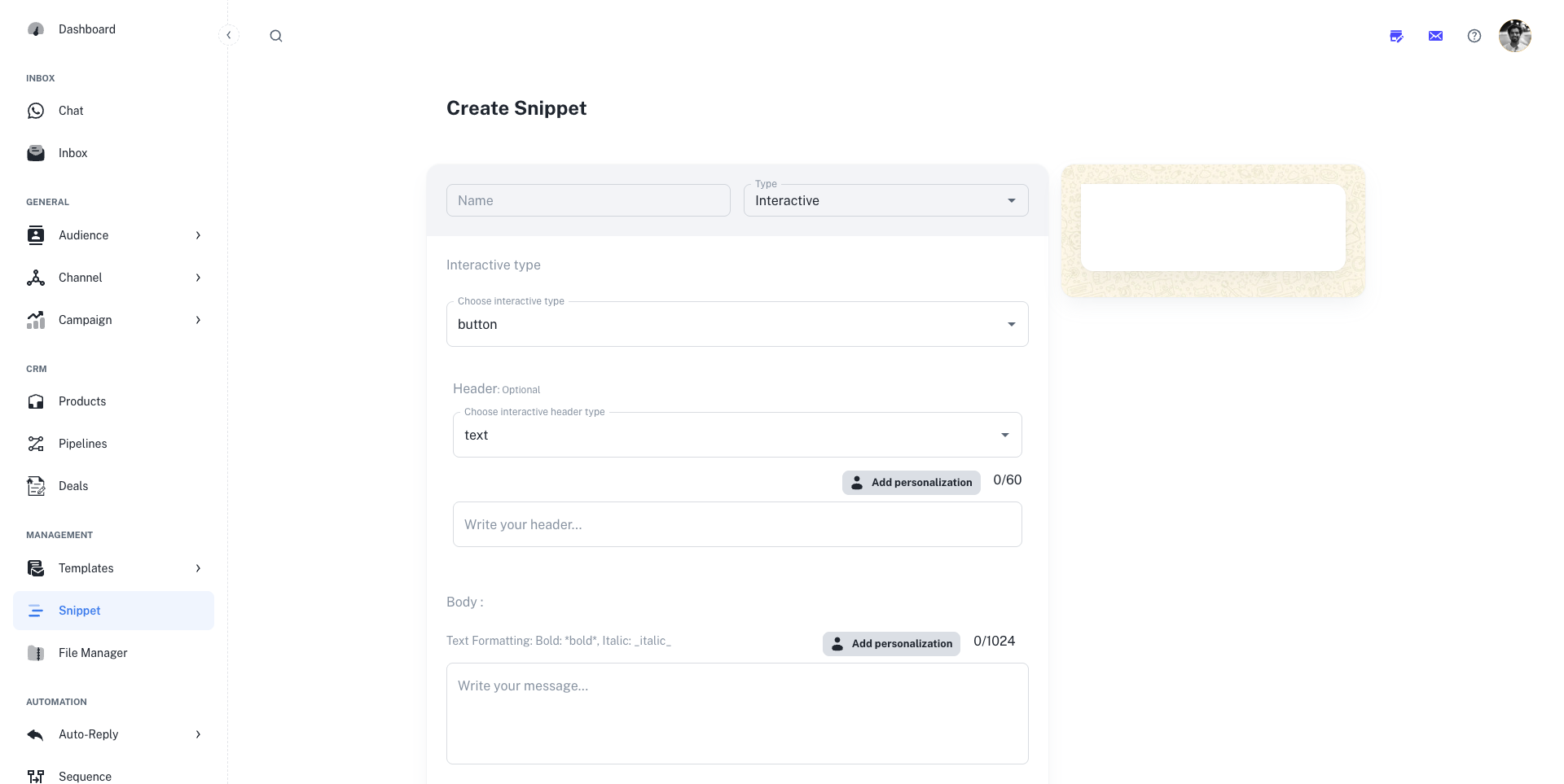The height and width of the screenshot is (784, 1564).
Task: Open the envelope messages icon in header
Action: pyautogui.click(x=1435, y=36)
